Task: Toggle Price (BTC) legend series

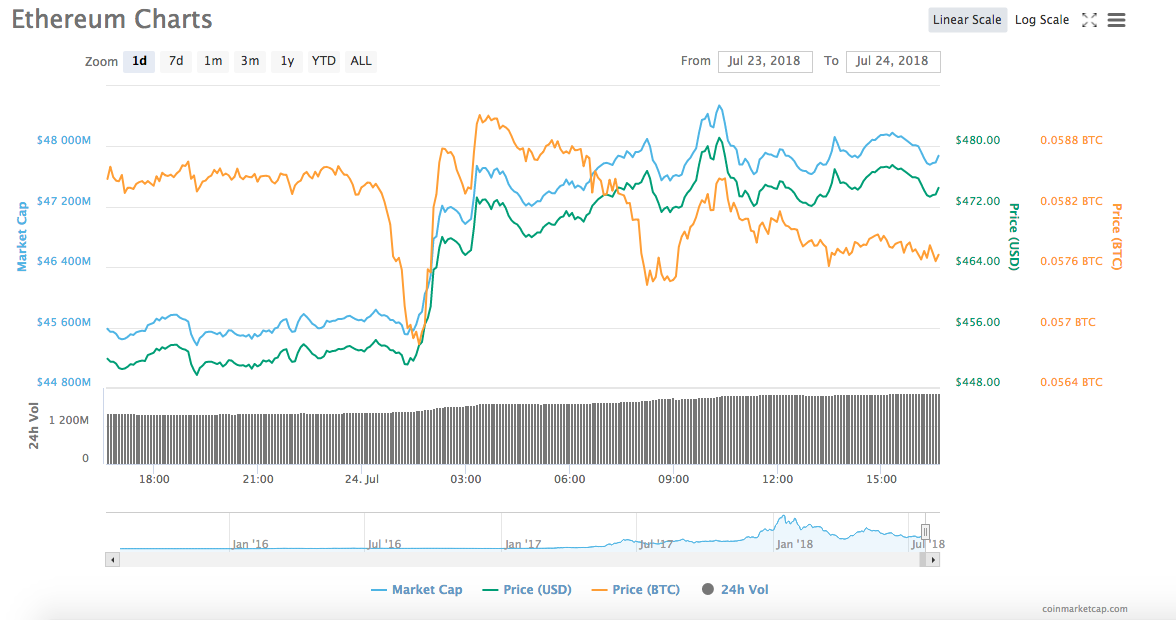Action: click(636, 590)
